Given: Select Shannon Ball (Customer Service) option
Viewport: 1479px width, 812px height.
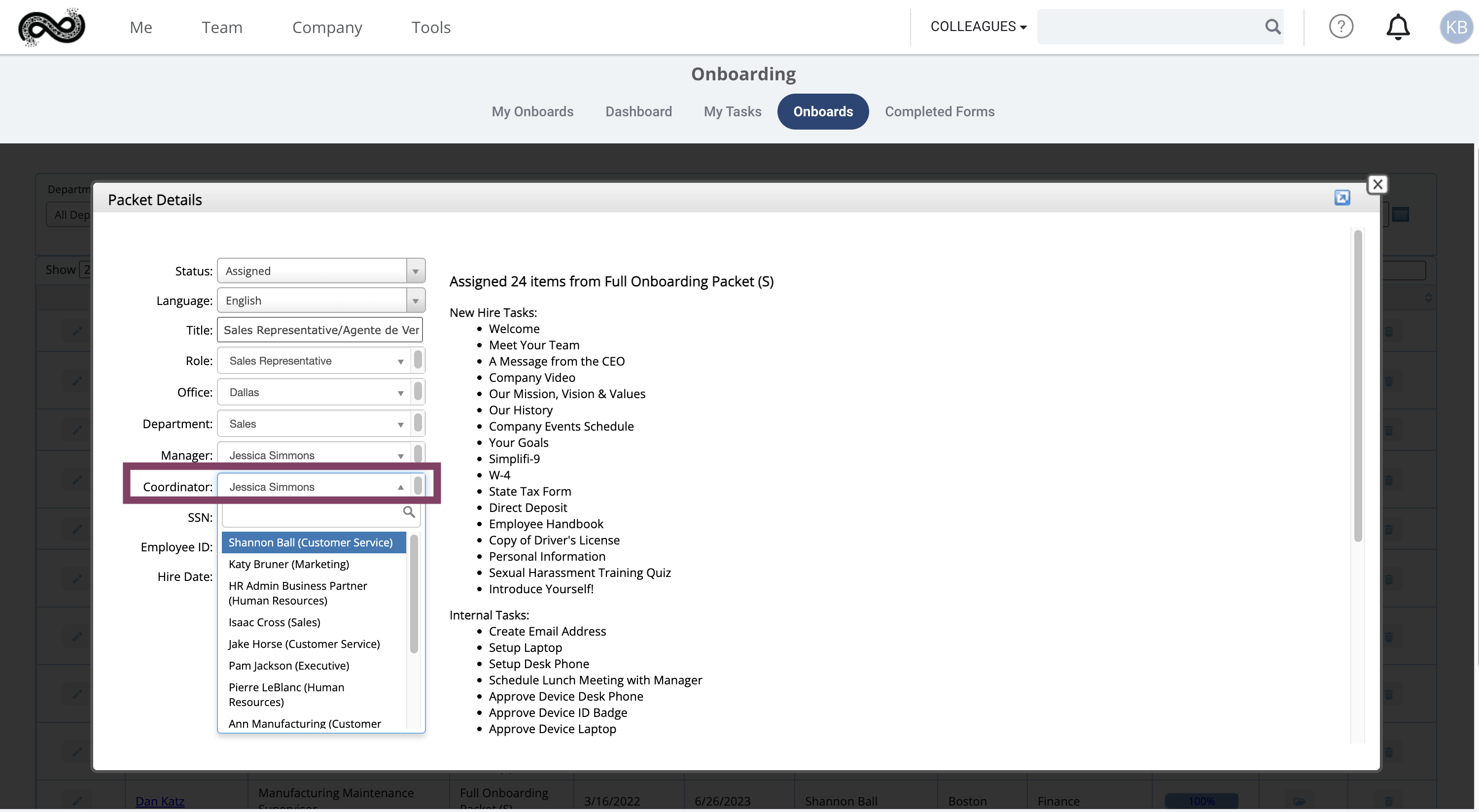Looking at the screenshot, I should point(314,542).
